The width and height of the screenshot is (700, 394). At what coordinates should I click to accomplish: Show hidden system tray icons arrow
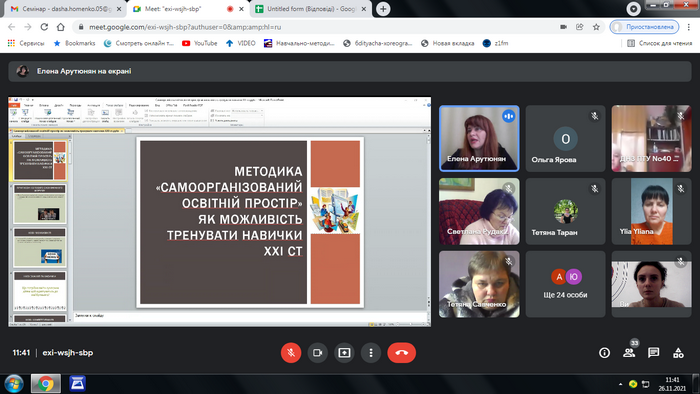pyautogui.click(x=621, y=384)
